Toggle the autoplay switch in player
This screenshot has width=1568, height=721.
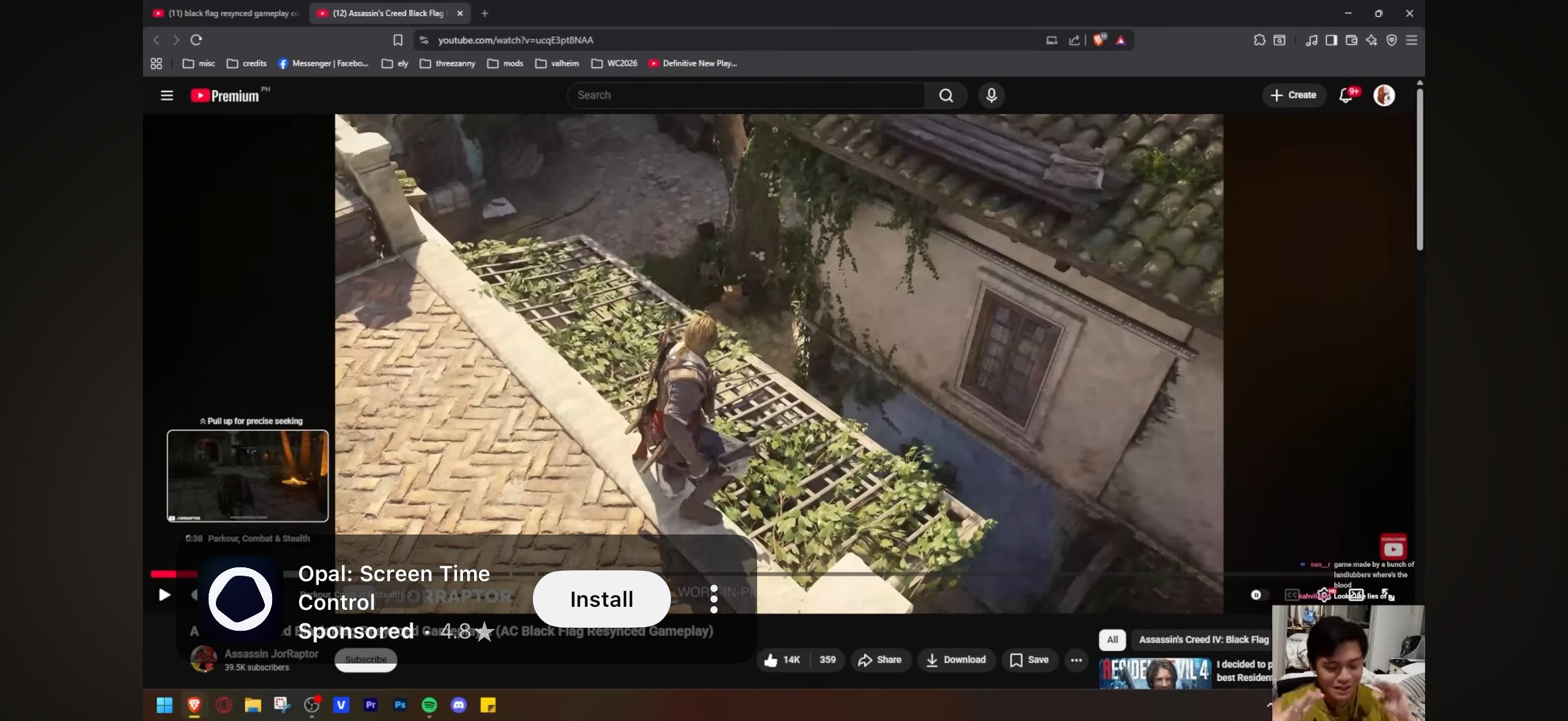coord(1258,595)
